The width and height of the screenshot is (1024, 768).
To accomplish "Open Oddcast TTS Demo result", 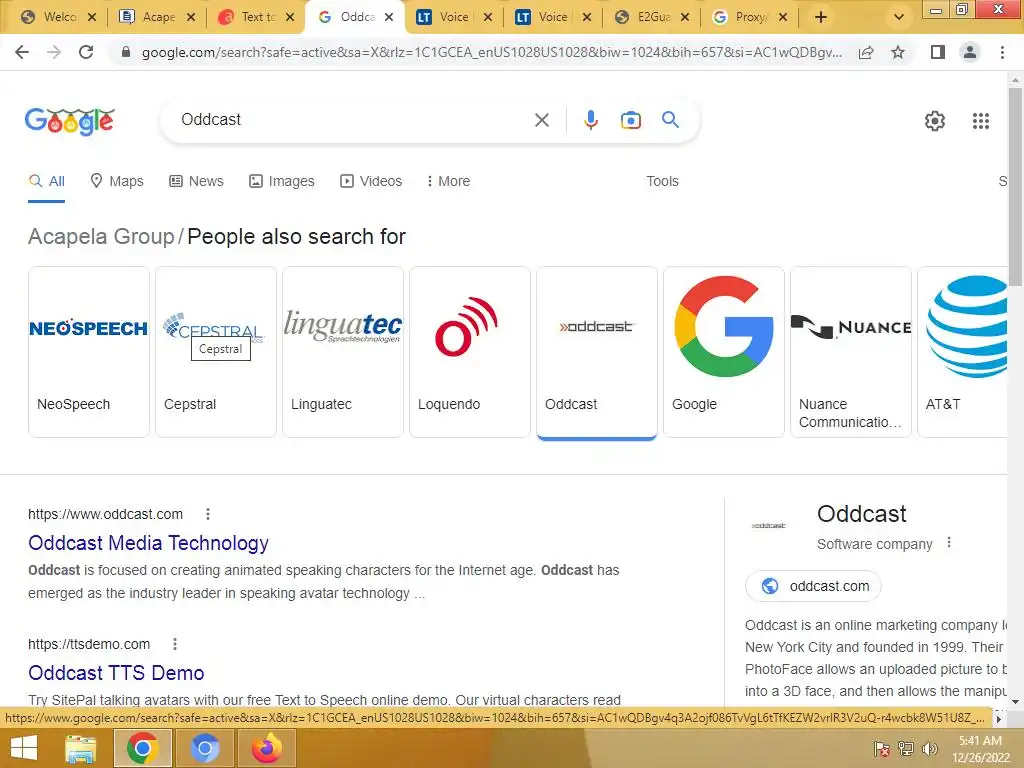I will 116,673.
